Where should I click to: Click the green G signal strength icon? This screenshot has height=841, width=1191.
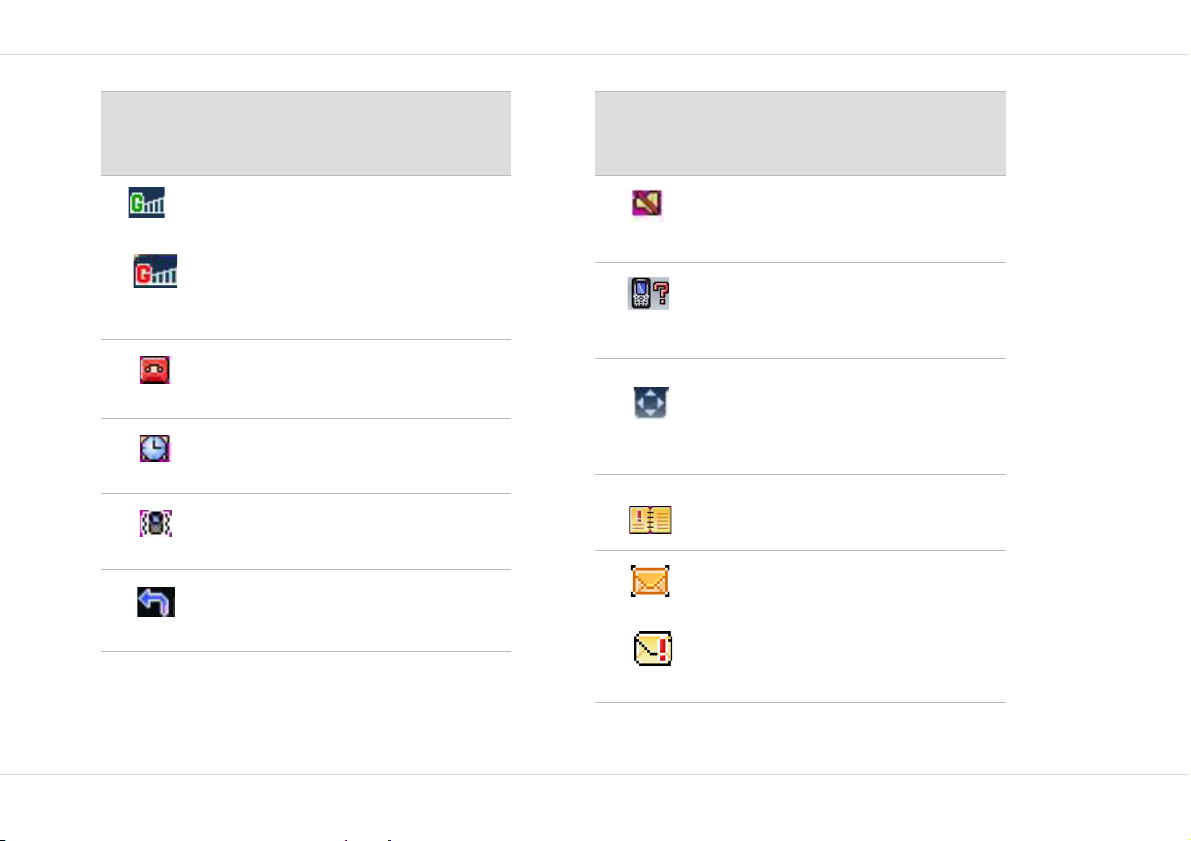(147, 202)
